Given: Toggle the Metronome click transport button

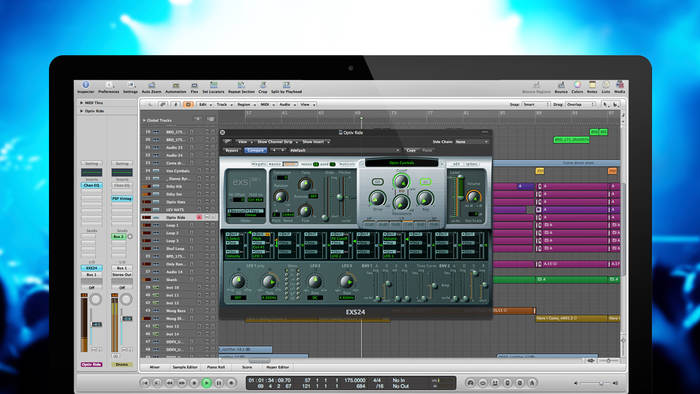Looking at the screenshot, I should coord(532,382).
